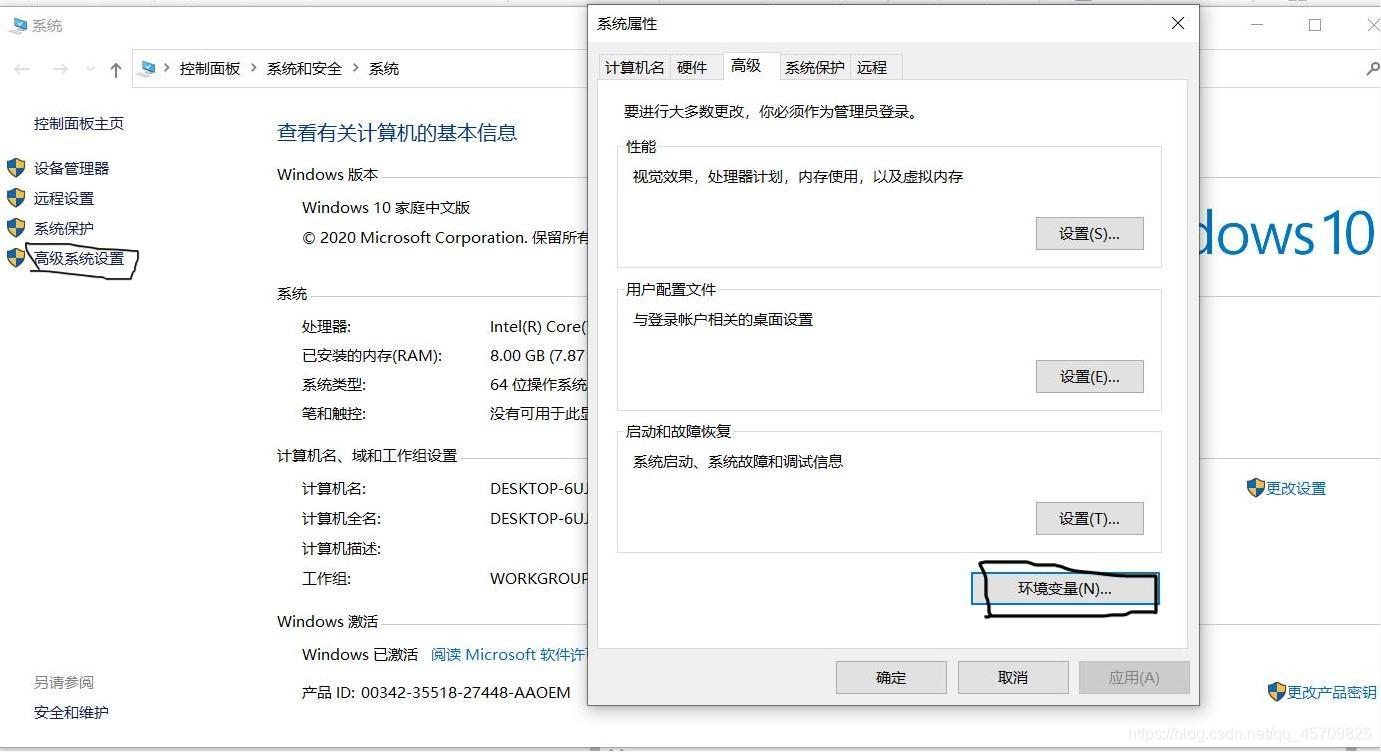Click shield icon beside 设备管理器

tap(16, 168)
